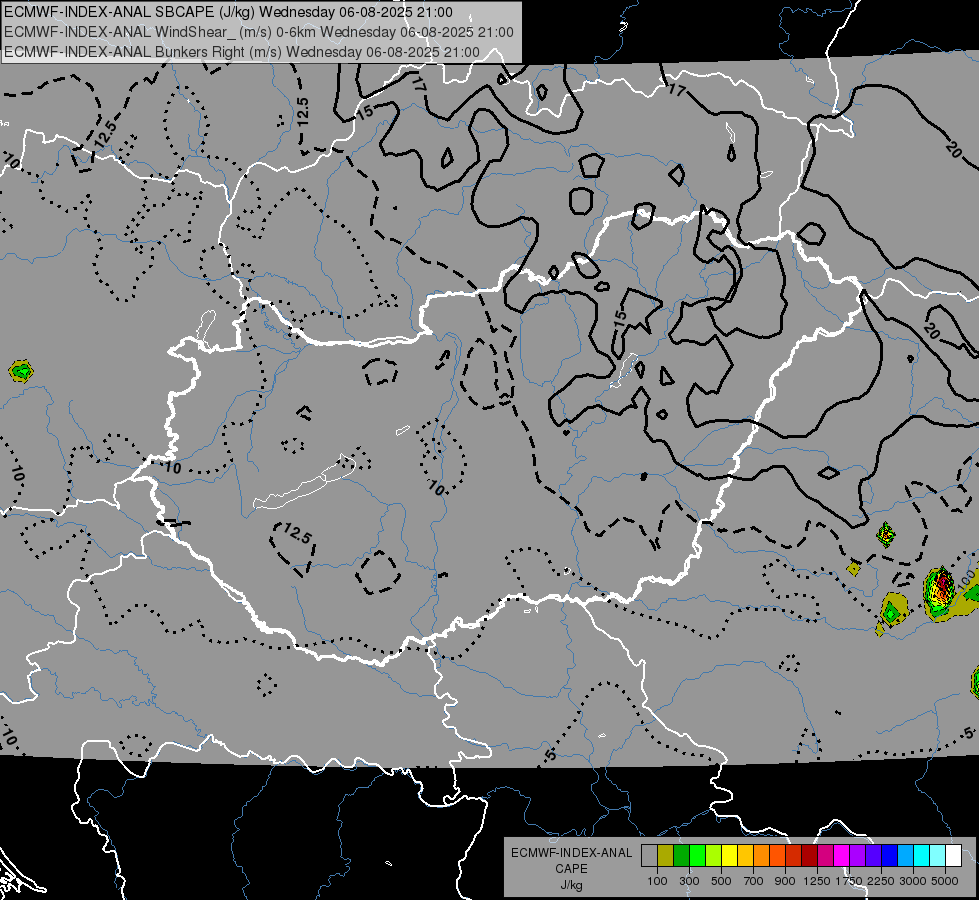Select the olive swatch in the CAPE legend
The width and height of the screenshot is (979, 900).
pyautogui.click(x=666, y=855)
